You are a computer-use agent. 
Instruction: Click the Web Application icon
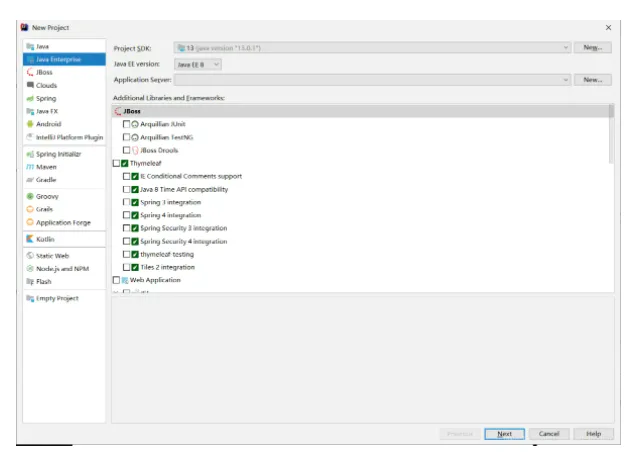point(125,280)
